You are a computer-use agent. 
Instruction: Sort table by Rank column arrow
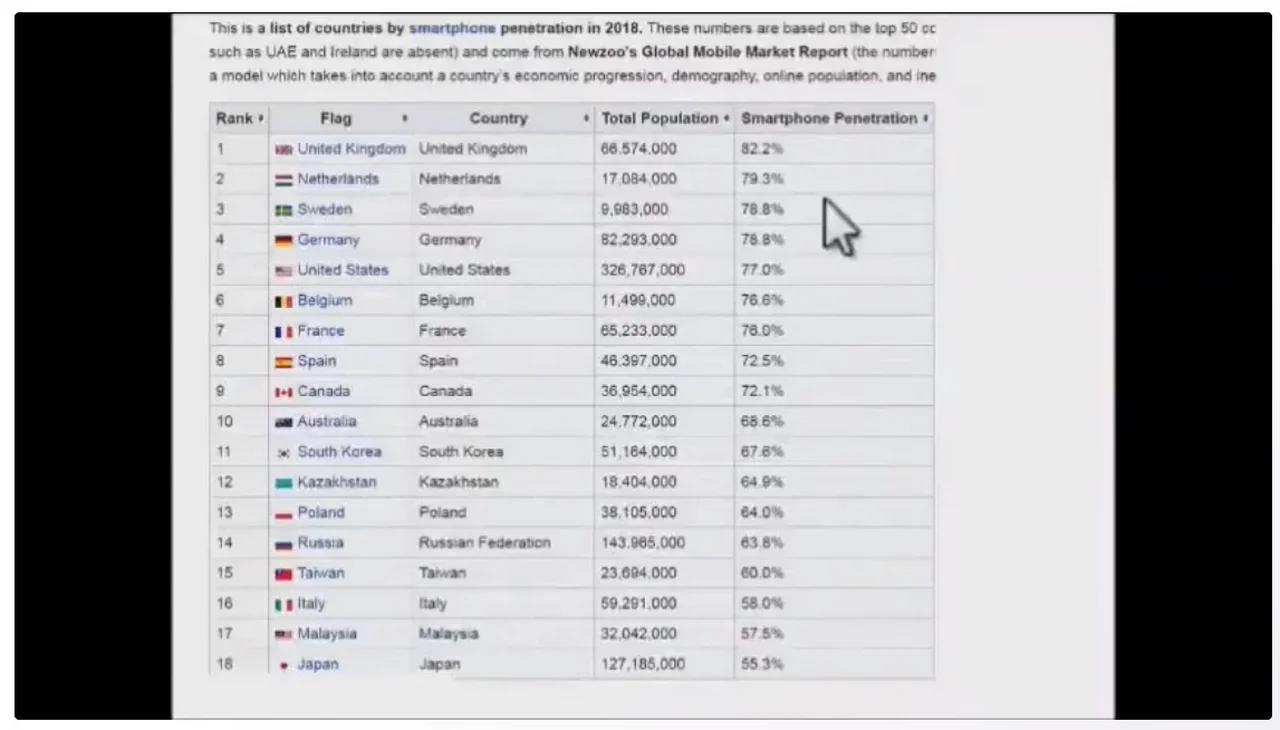click(x=261, y=118)
